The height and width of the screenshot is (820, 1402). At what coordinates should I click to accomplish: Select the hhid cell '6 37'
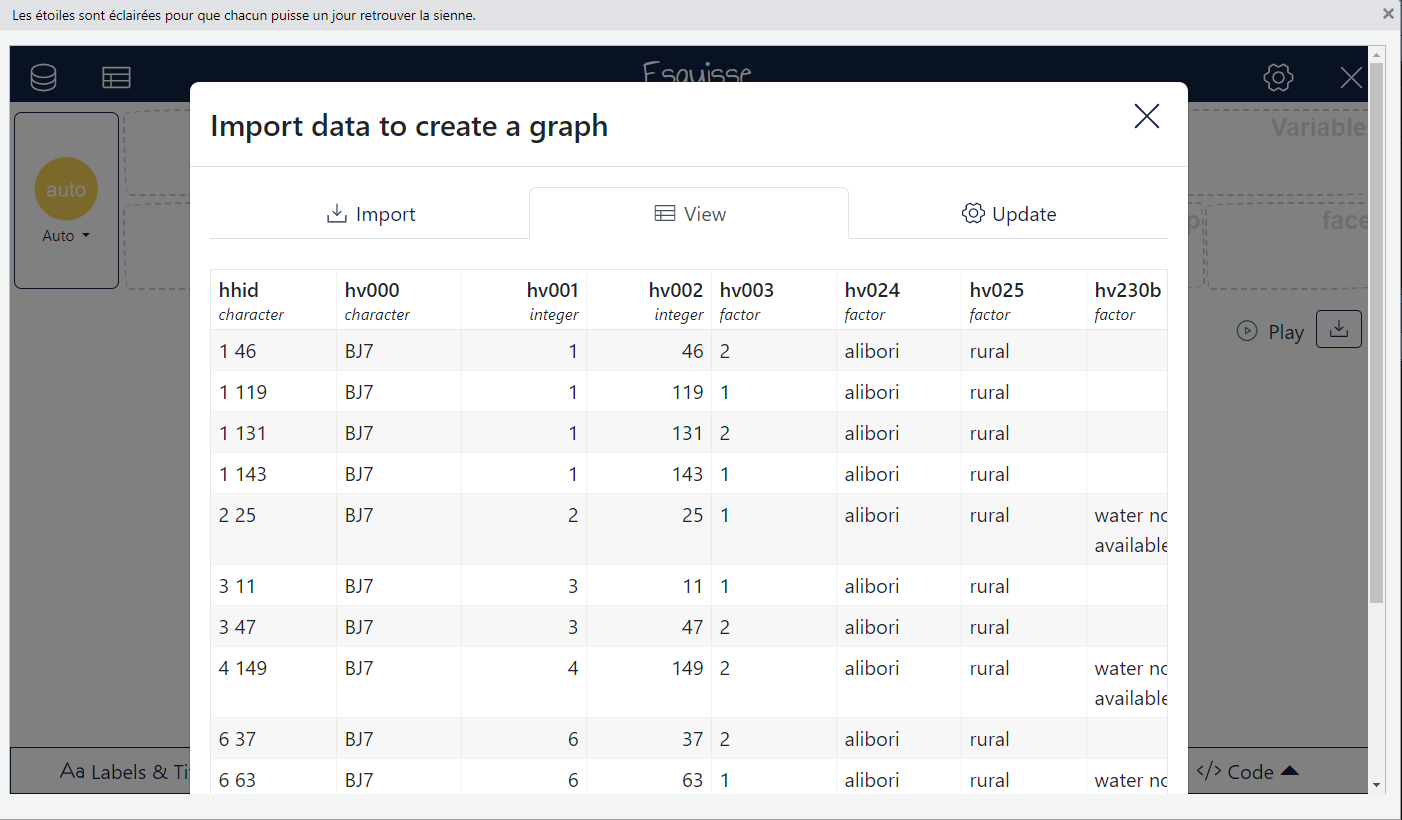tap(273, 739)
